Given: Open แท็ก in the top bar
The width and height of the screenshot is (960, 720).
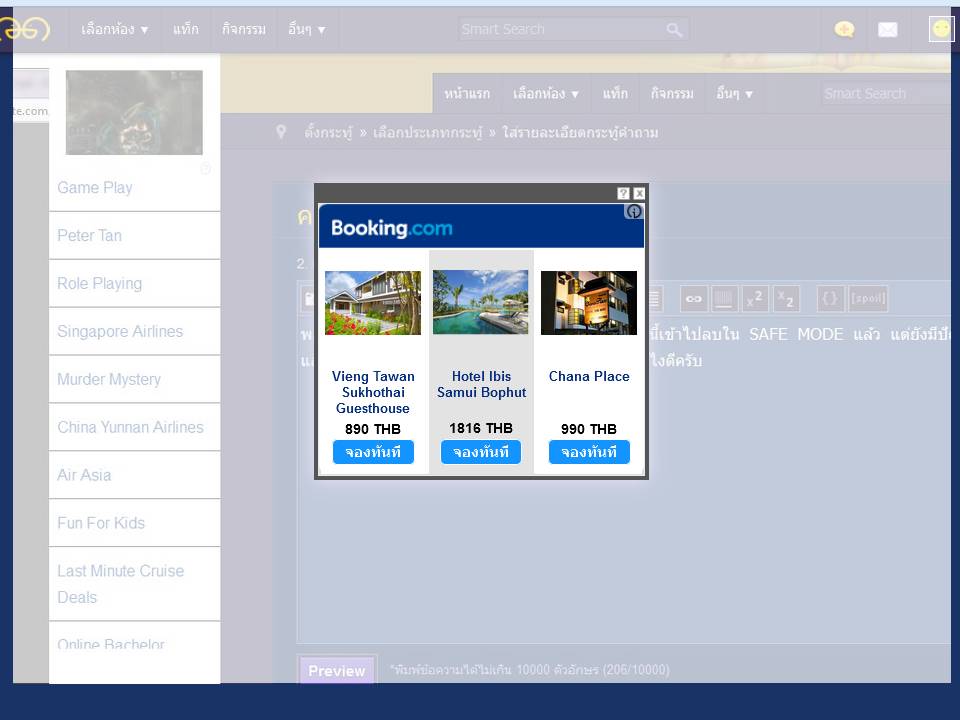Looking at the screenshot, I should pyautogui.click(x=186, y=29).
